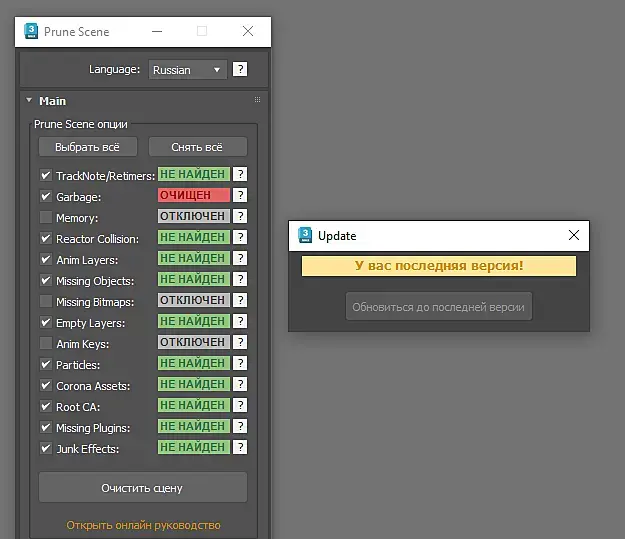Screen dimensions: 625x539
Task: Click the Prune Scene опции group label
Action: (x=81, y=124)
